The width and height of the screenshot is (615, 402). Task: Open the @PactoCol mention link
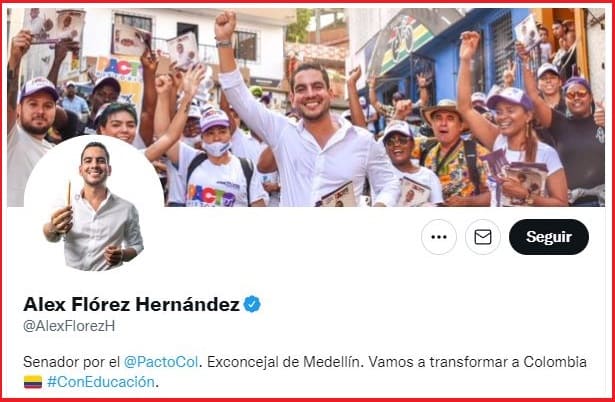click(161, 362)
